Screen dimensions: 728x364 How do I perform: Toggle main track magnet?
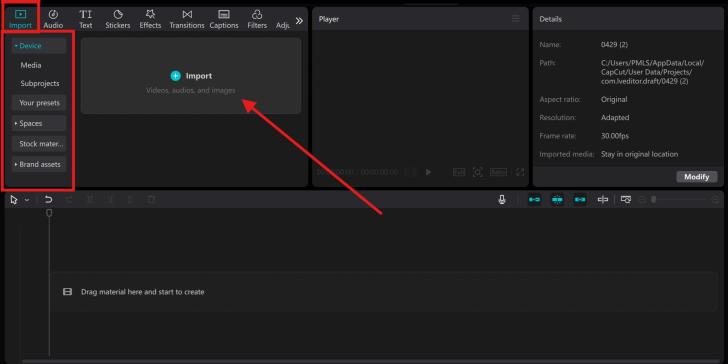click(x=534, y=200)
